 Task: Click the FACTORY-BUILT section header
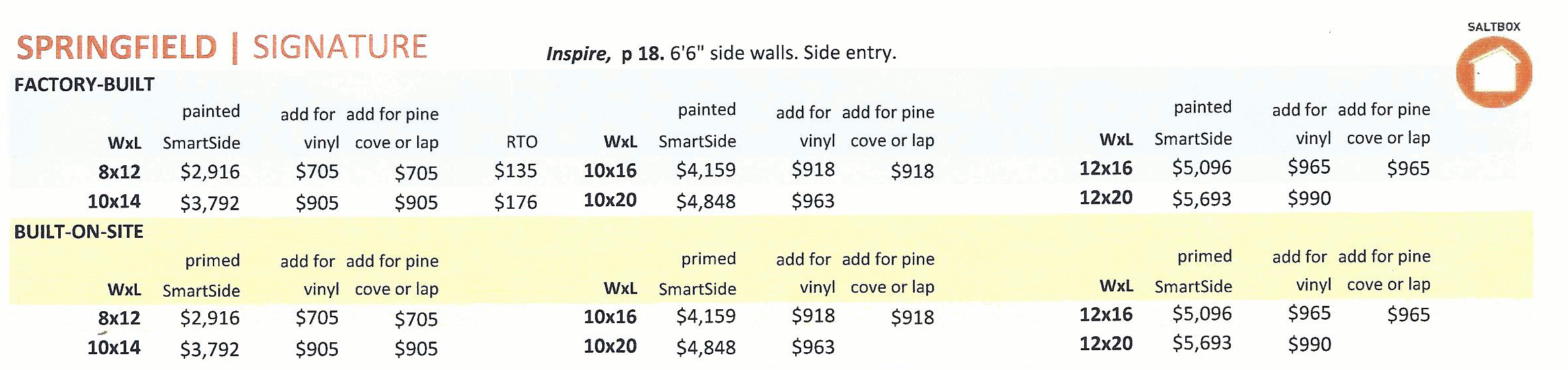[x=84, y=85]
